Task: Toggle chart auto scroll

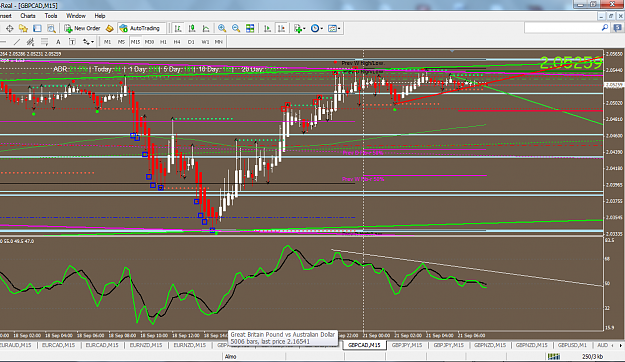Action: 267,28
